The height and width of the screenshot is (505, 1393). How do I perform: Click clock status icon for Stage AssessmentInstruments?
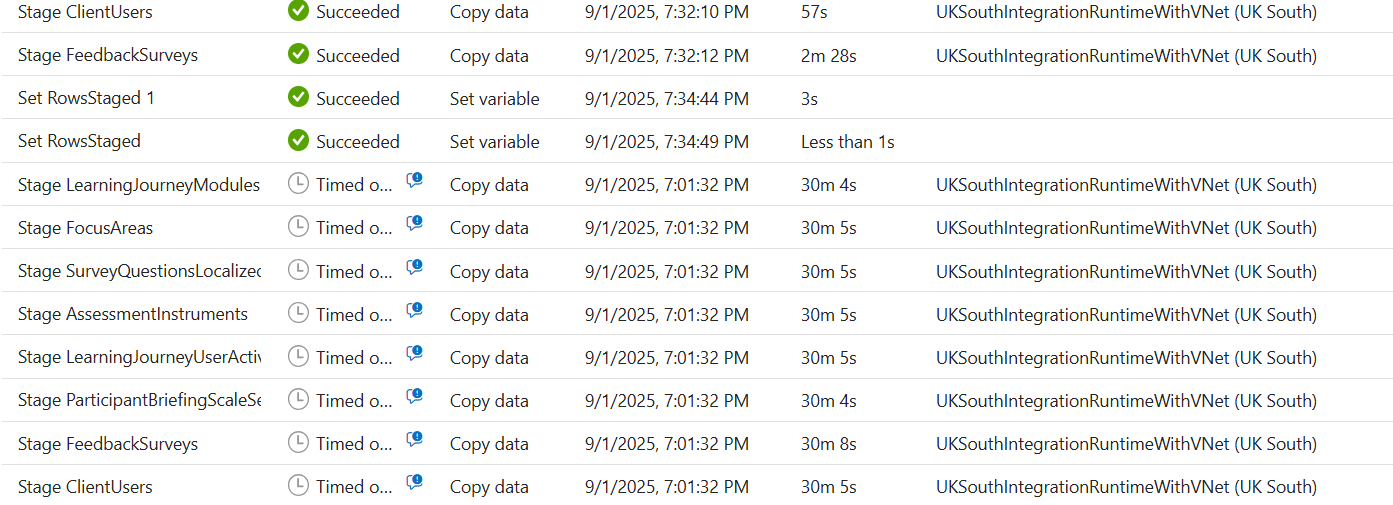[298, 313]
